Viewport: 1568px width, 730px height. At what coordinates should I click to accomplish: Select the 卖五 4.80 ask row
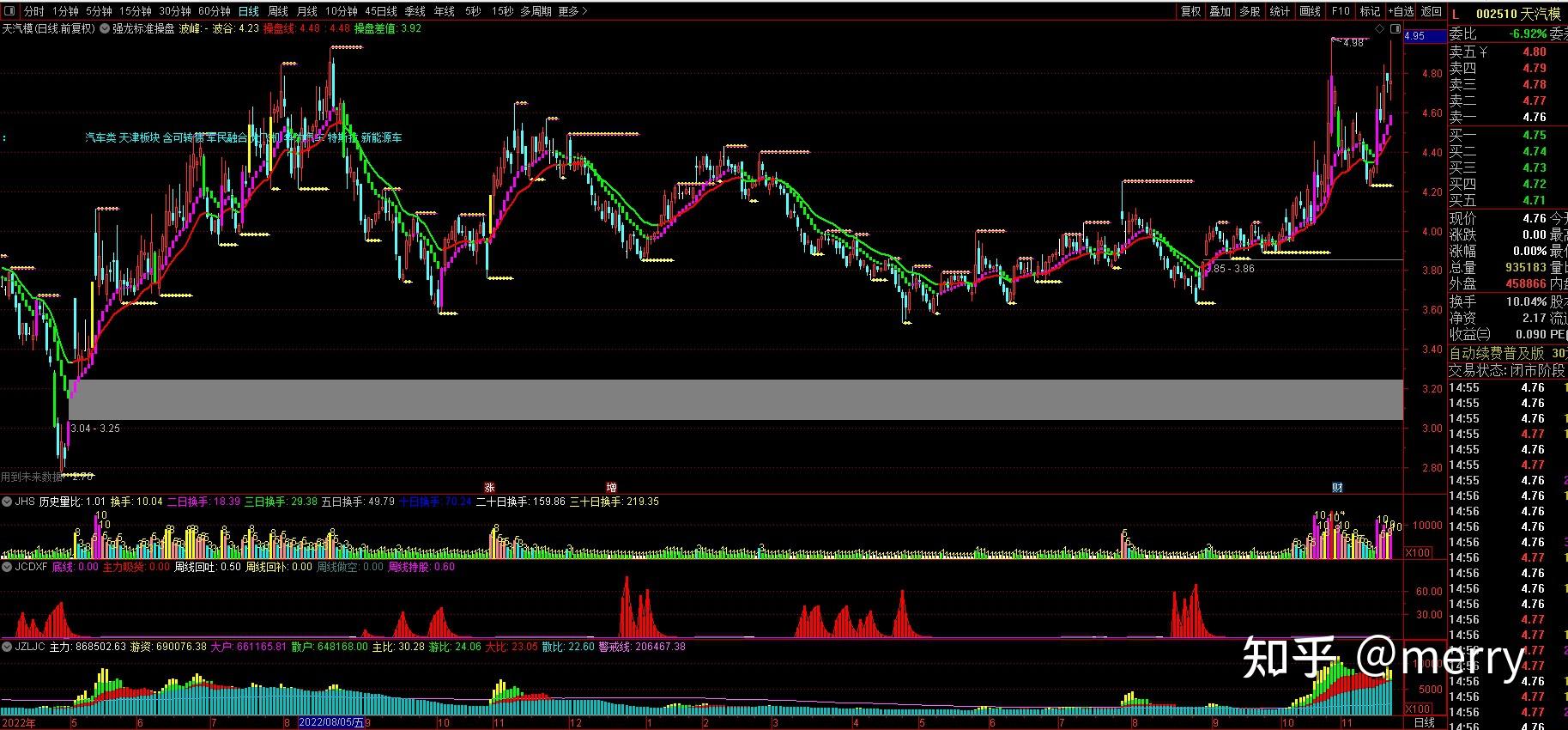[1508, 52]
